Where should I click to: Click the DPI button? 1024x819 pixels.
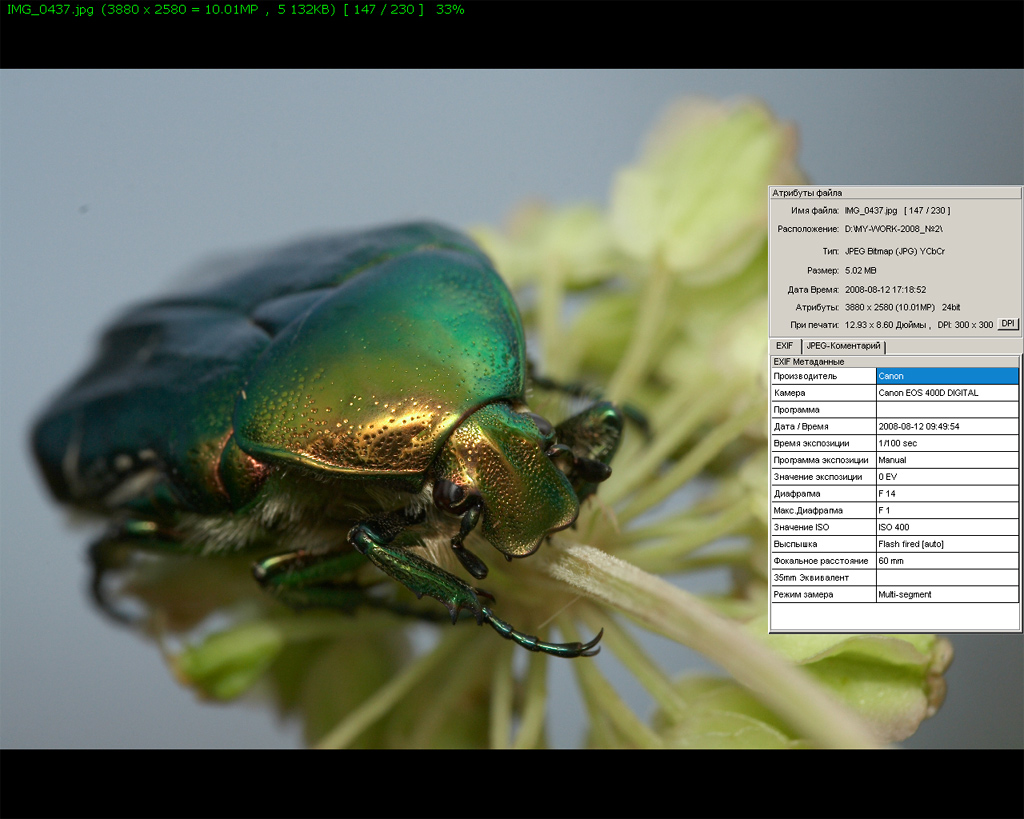pos(1008,324)
